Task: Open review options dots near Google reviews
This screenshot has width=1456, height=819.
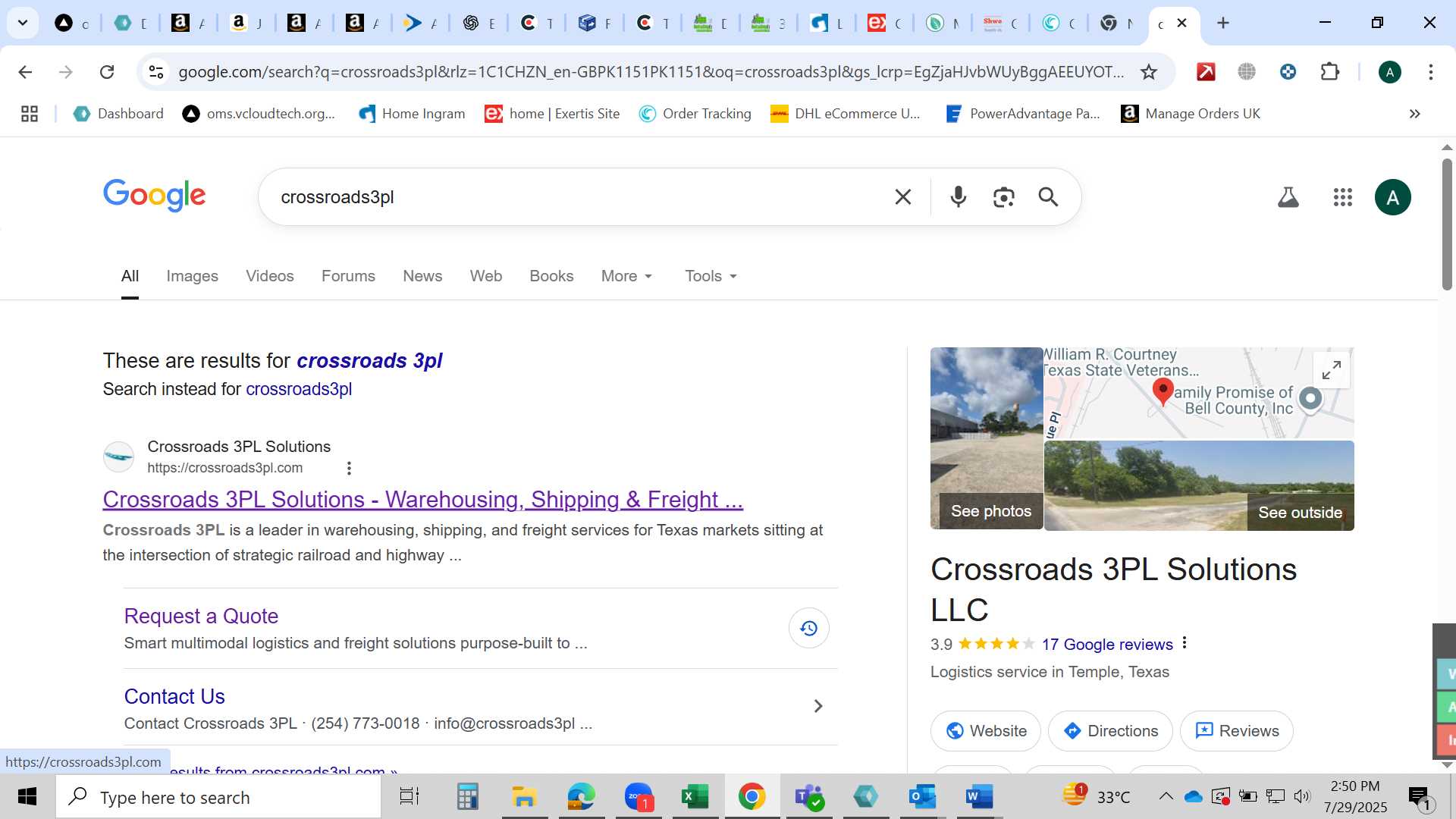Action: [1184, 643]
